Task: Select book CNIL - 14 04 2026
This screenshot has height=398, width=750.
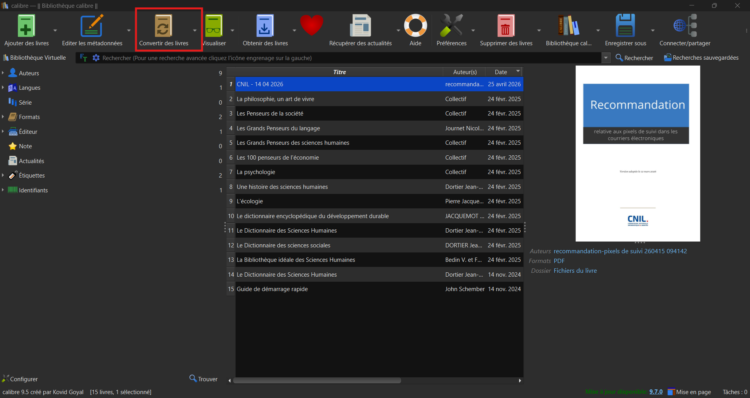Action: [x=379, y=84]
